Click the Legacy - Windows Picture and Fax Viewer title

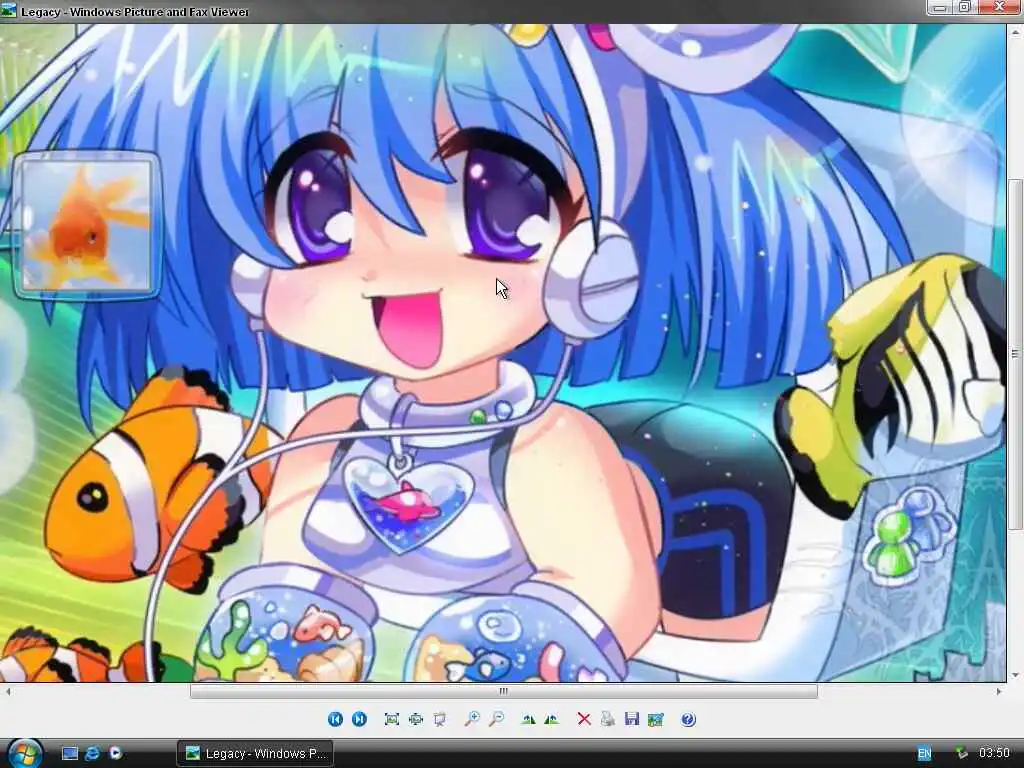coord(135,12)
